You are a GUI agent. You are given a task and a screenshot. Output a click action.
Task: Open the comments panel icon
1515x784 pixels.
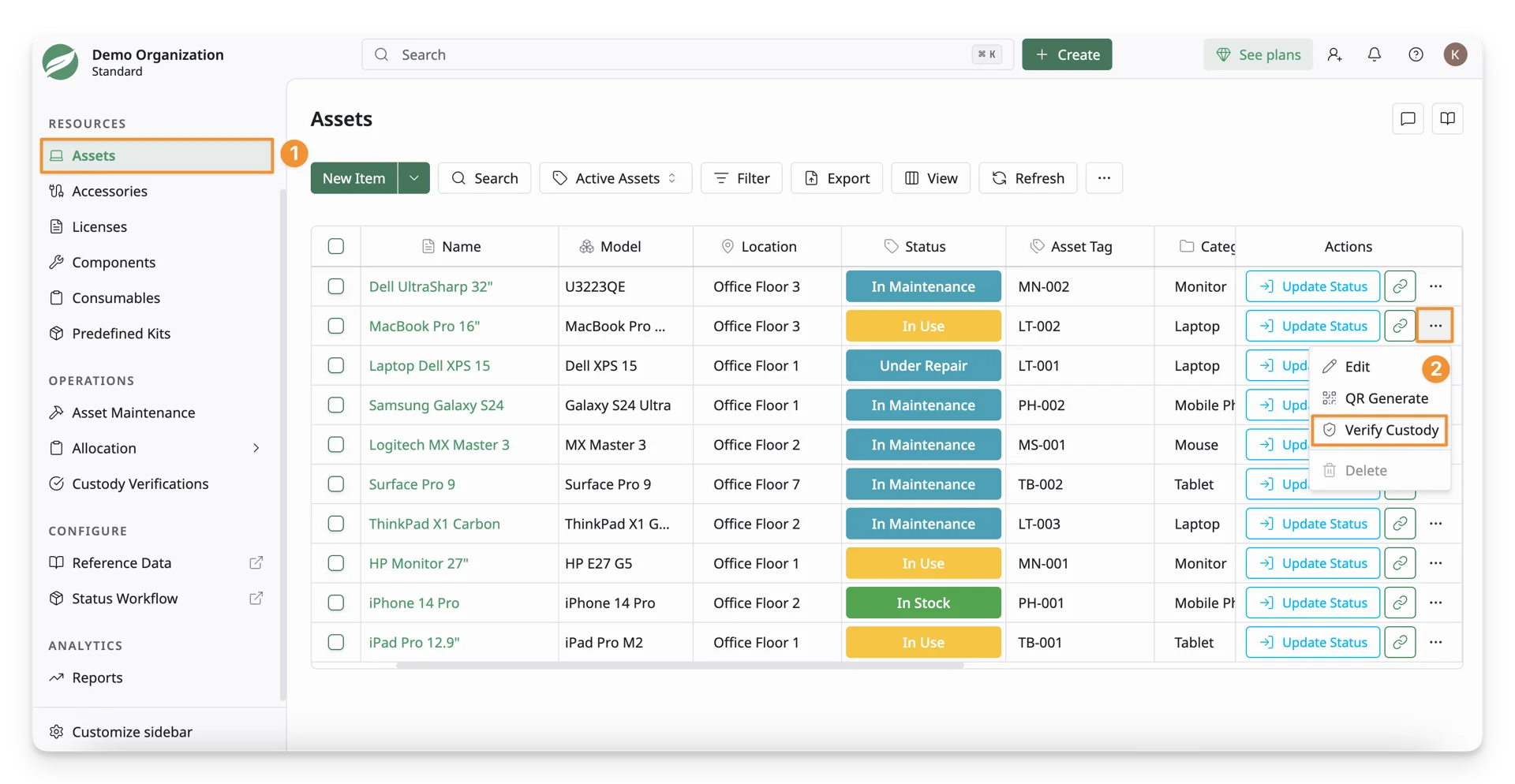point(1408,119)
